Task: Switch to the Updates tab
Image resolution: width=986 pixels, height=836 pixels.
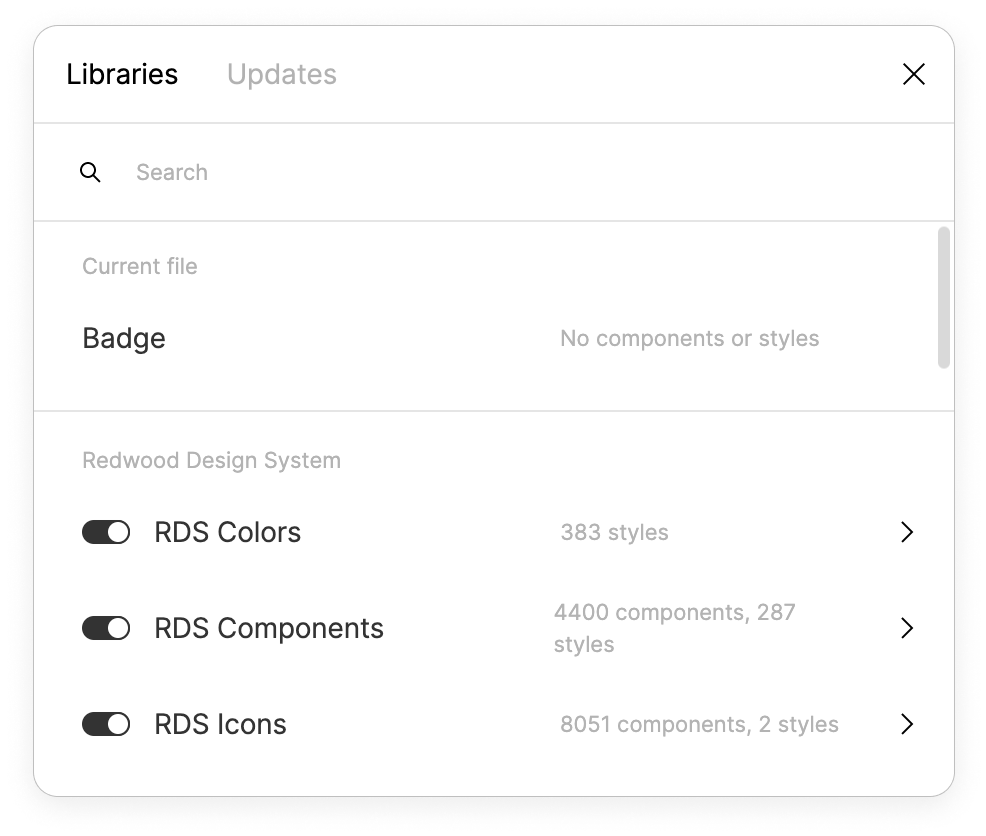Action: coord(281,74)
